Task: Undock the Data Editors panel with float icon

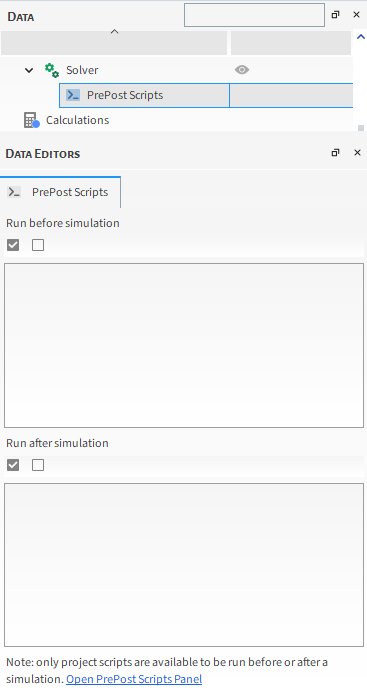Action: tap(335, 153)
